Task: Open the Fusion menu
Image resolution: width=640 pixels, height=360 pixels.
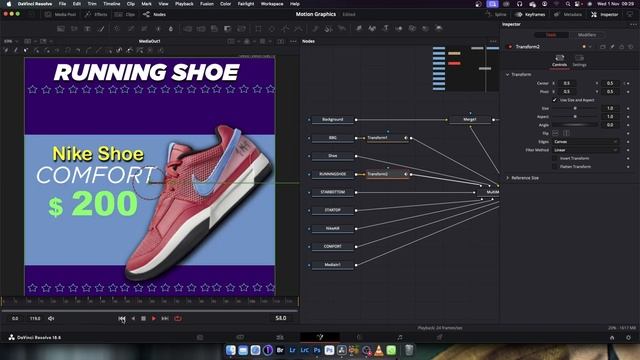Action: point(207,4)
